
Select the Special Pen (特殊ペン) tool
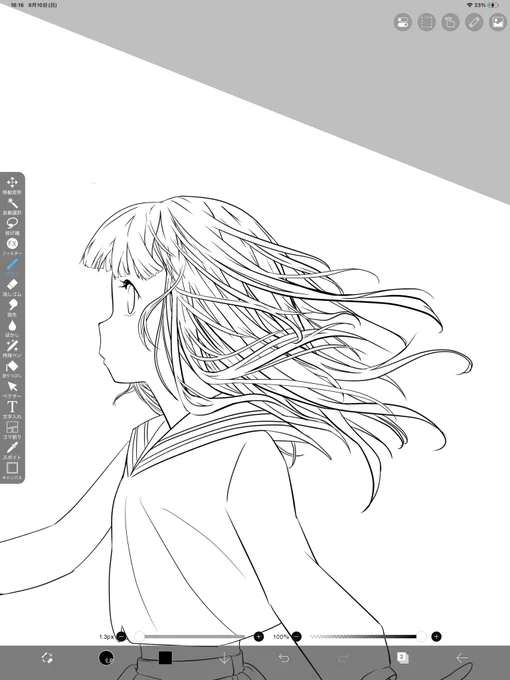click(12, 348)
